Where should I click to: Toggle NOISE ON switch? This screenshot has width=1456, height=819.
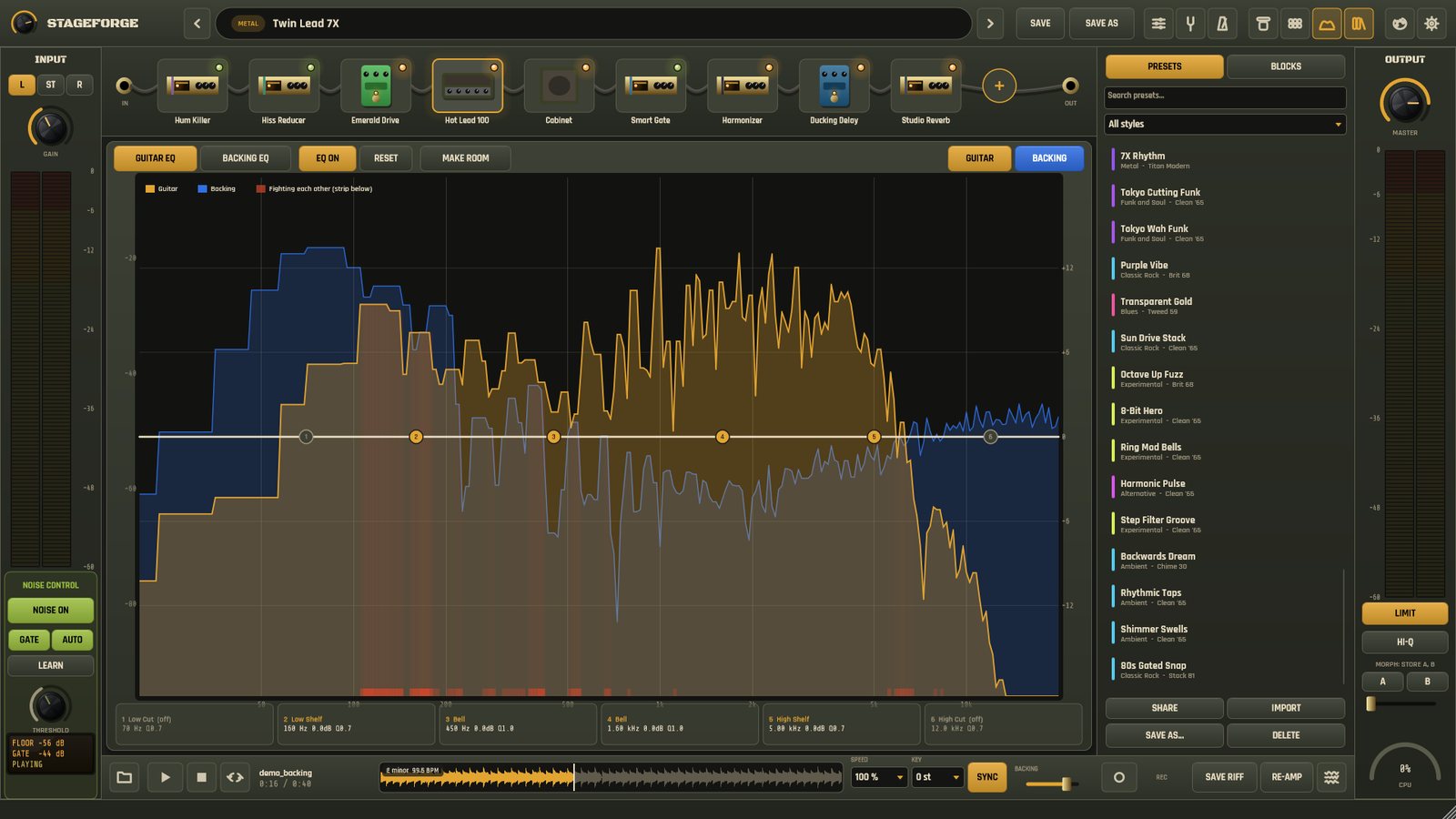coord(50,610)
